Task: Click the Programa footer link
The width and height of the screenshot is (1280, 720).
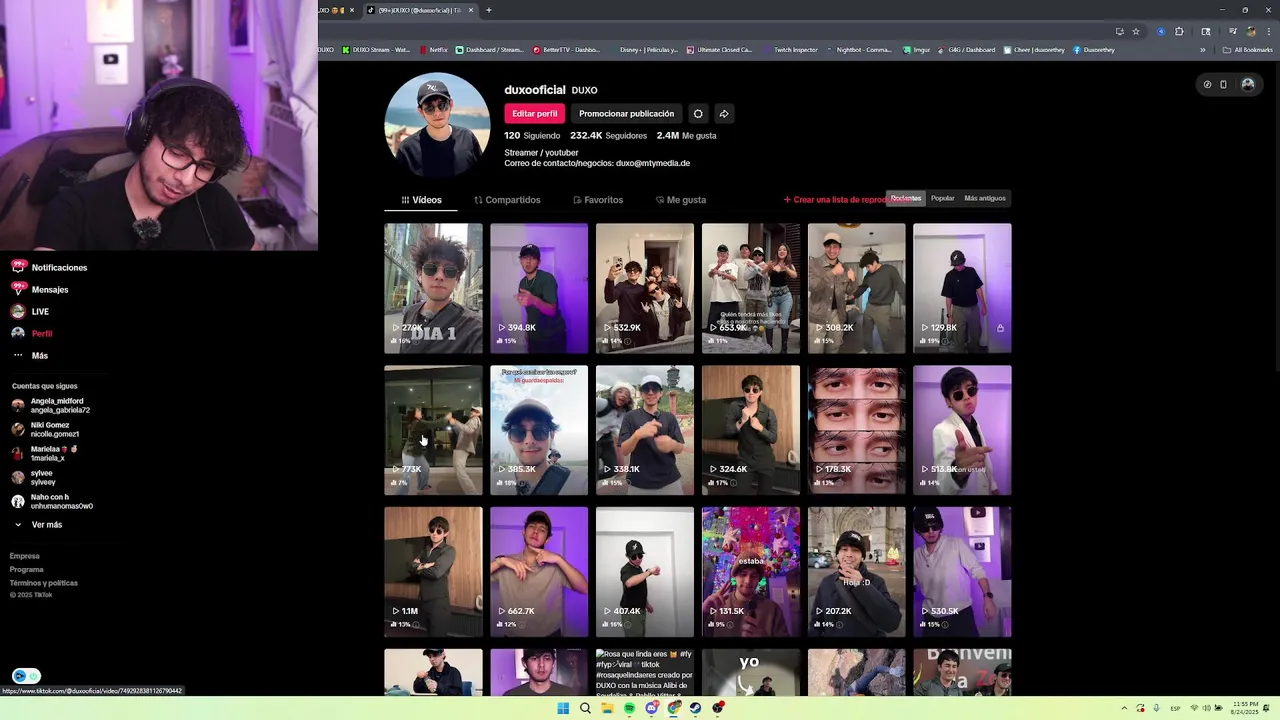Action: pos(27,569)
